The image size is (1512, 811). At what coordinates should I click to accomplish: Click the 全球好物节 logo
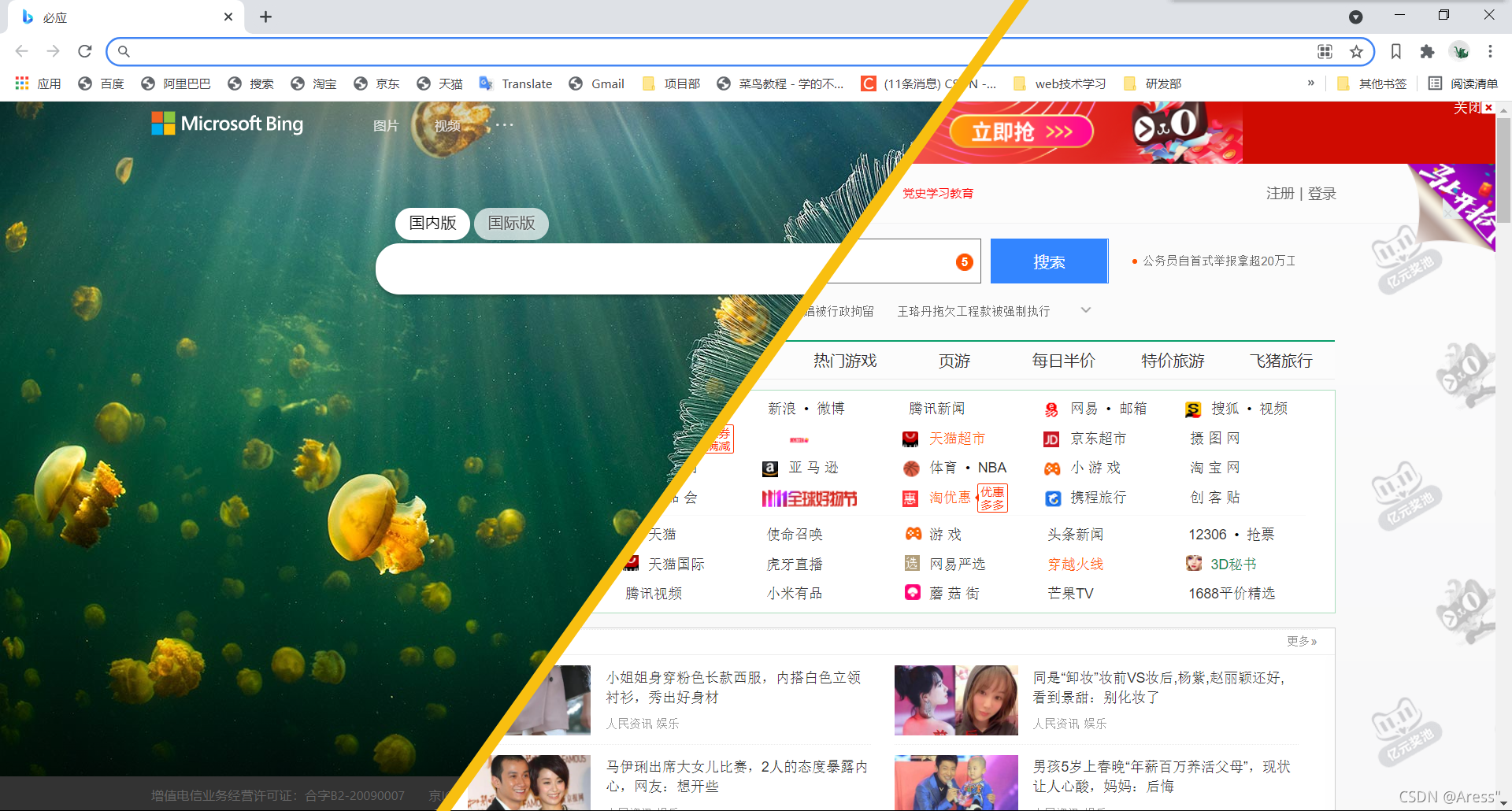[809, 498]
